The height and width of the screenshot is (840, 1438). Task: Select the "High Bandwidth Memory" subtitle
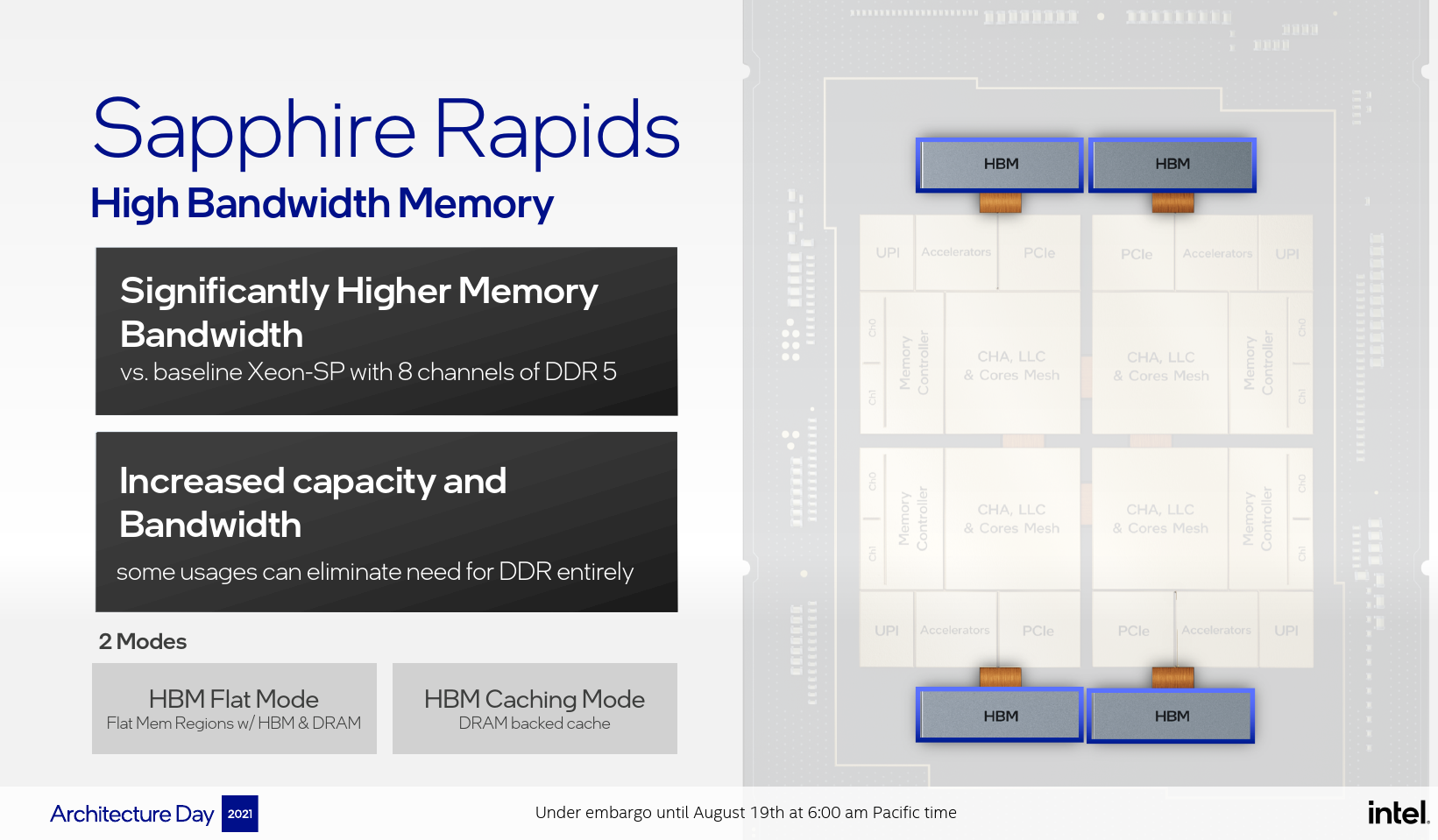click(322, 204)
